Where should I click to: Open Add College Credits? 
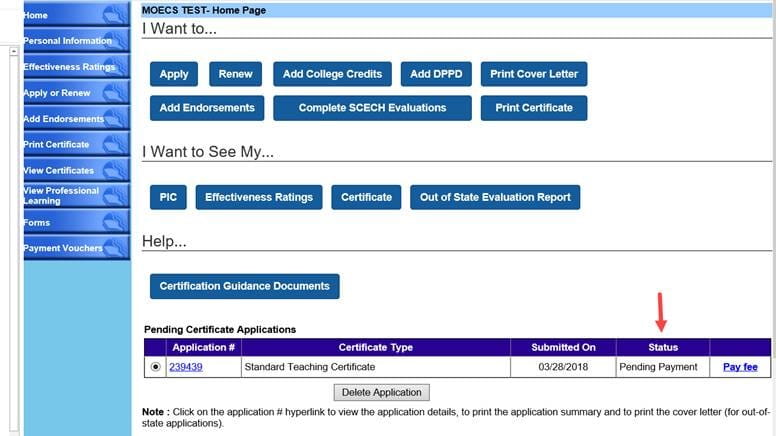pyautogui.click(x=332, y=74)
